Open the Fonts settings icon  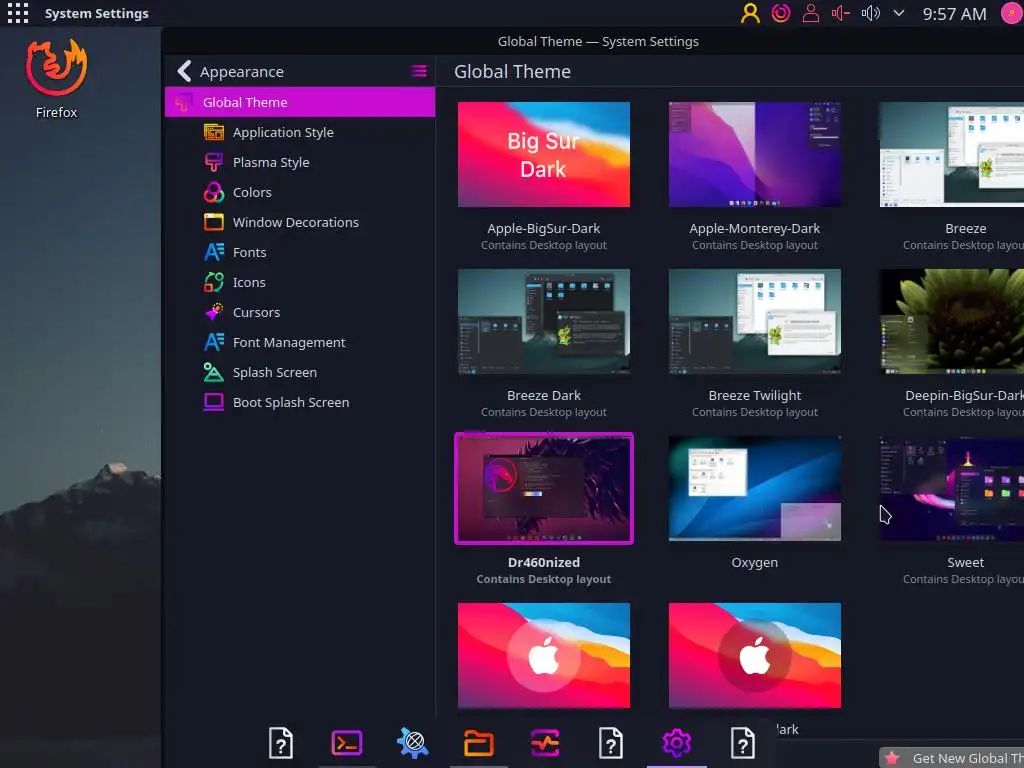pos(214,252)
